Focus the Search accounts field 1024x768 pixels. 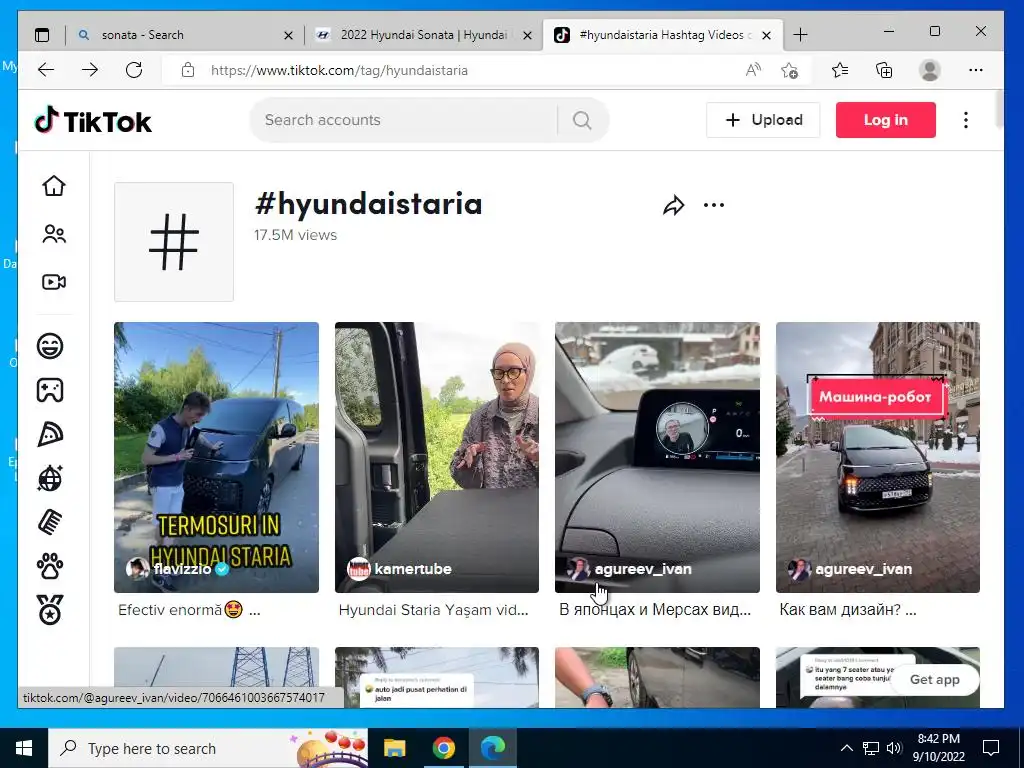tap(404, 120)
